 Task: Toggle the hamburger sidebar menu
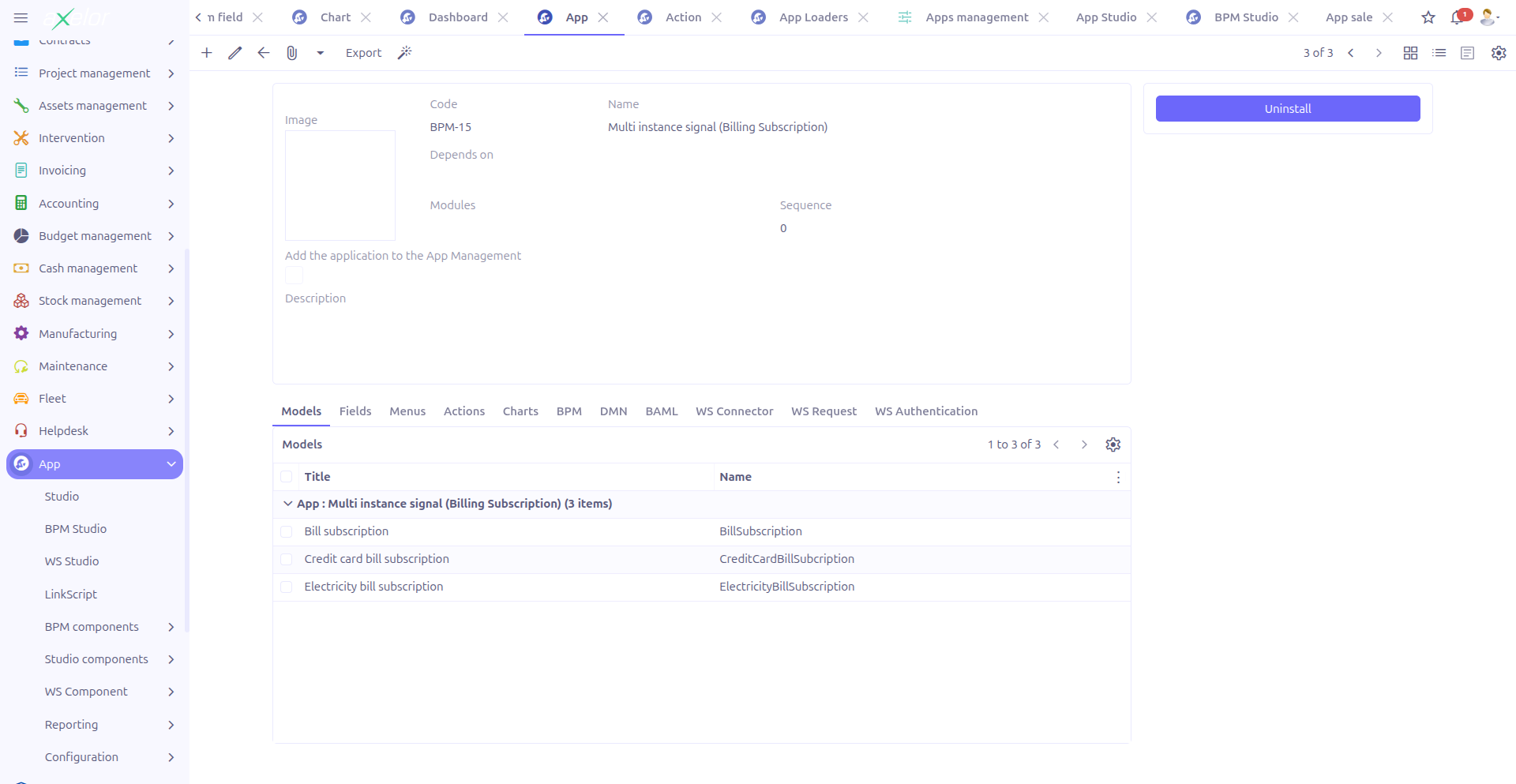[x=21, y=17]
